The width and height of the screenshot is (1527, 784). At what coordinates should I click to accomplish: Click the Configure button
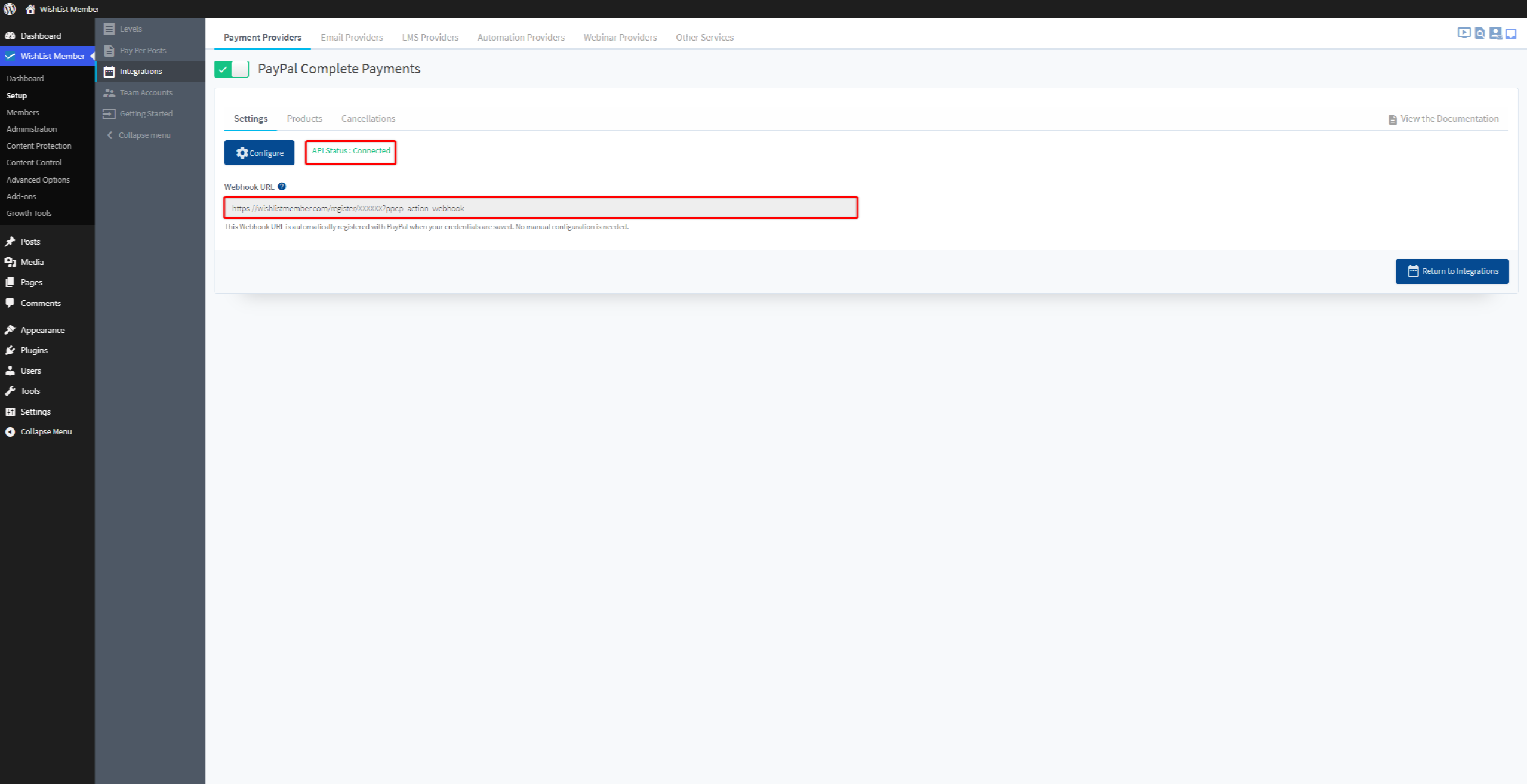click(x=259, y=153)
